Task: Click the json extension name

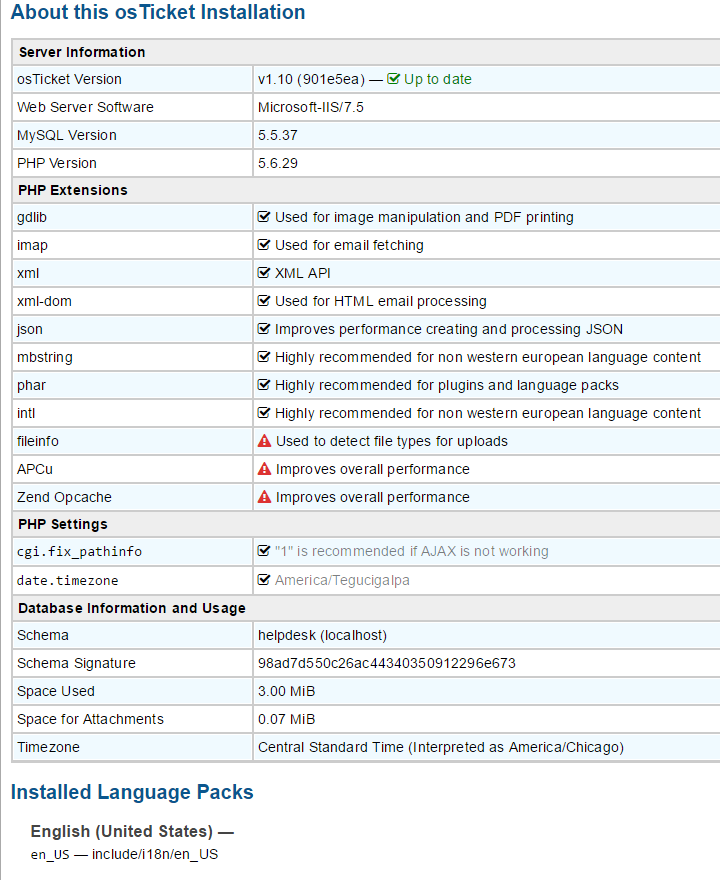Action: pos(30,329)
